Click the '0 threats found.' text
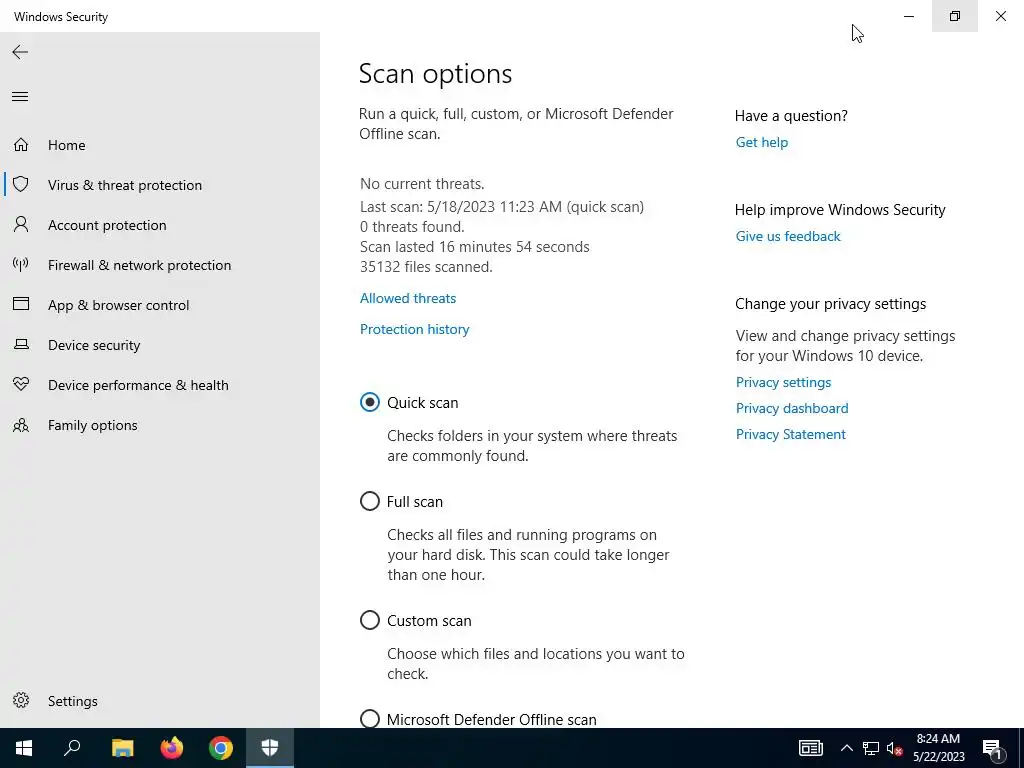 click(412, 227)
